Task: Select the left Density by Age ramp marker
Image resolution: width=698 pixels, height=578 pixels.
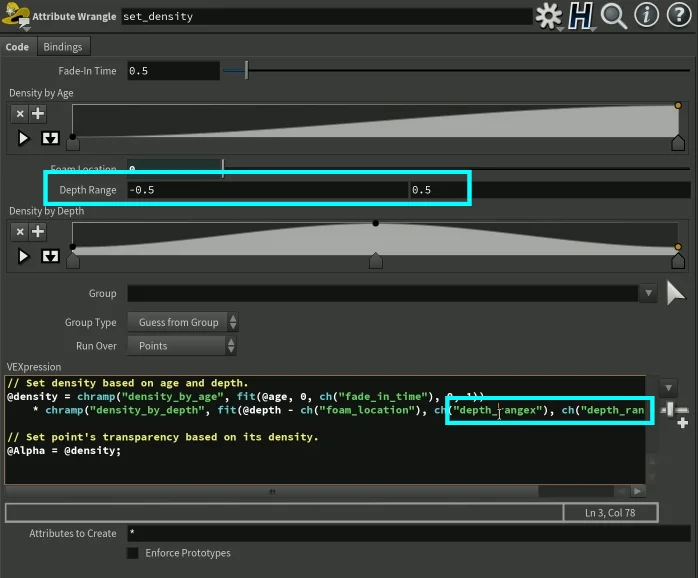Action: [x=73, y=144]
